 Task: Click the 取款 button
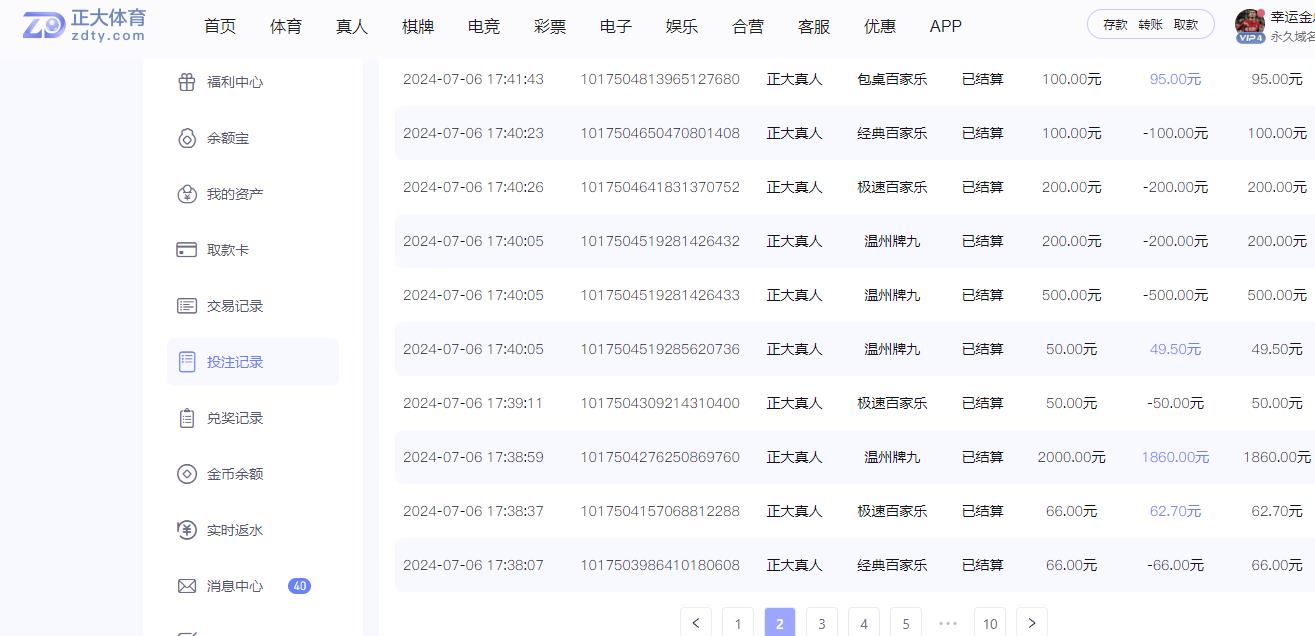(x=1186, y=24)
